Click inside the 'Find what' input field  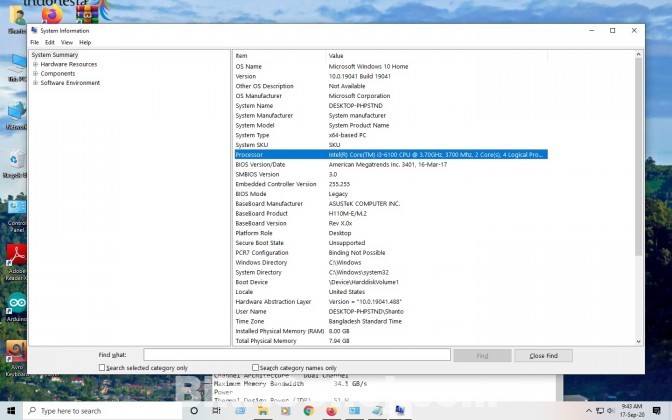[x=297, y=355]
